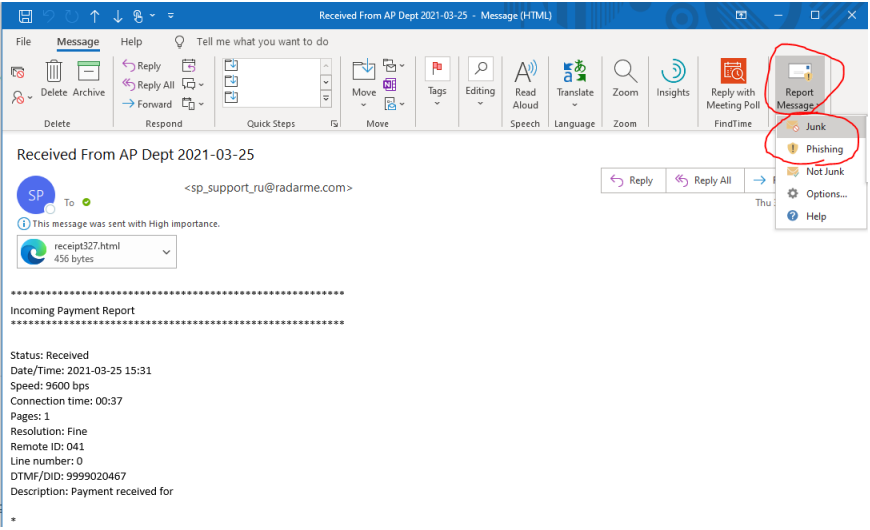Open the Rules dropdown icon
870x530 pixels.
click(x=393, y=65)
